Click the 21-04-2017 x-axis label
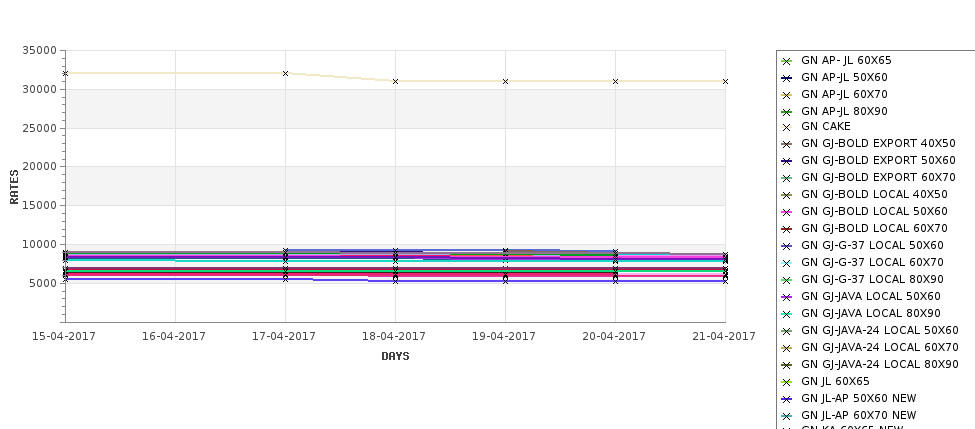Screen dimensions: 975x429 pos(724,336)
